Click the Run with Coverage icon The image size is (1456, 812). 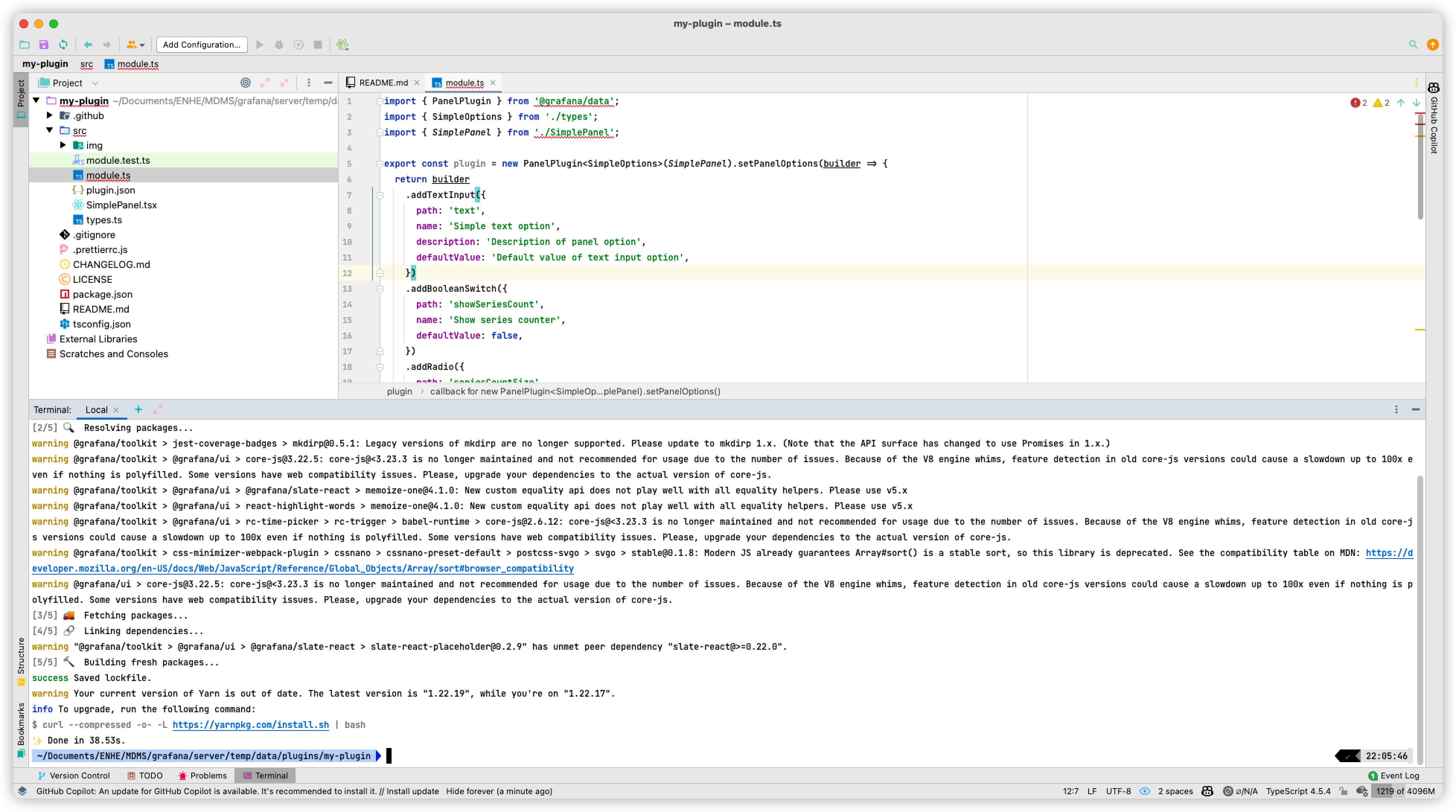point(298,45)
